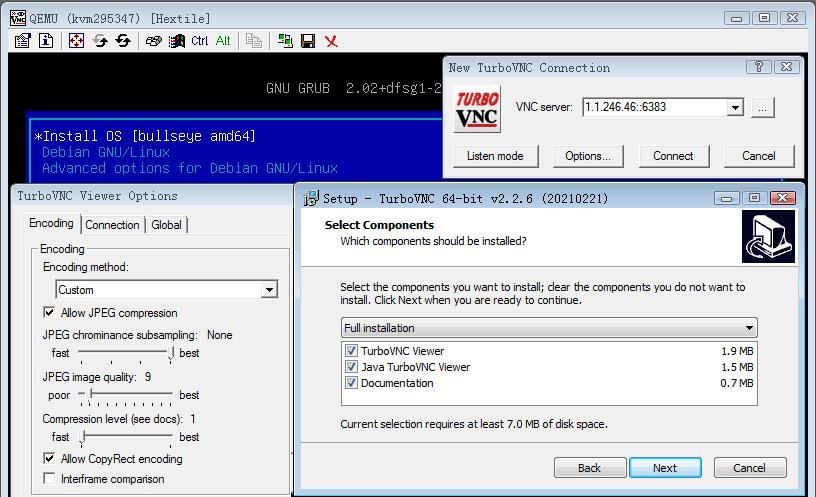The height and width of the screenshot is (497, 816).
Task: Switch to the Global tab
Action: [166, 225]
